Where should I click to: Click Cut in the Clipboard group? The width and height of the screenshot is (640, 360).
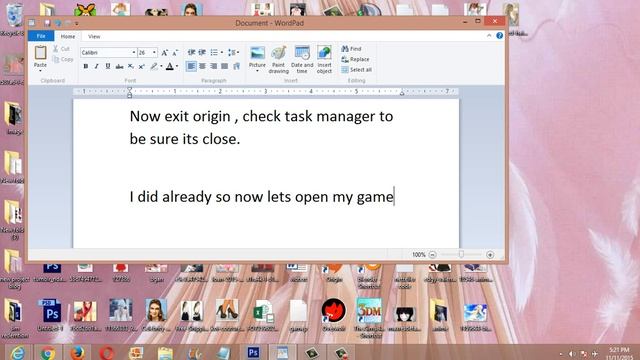[x=61, y=49]
